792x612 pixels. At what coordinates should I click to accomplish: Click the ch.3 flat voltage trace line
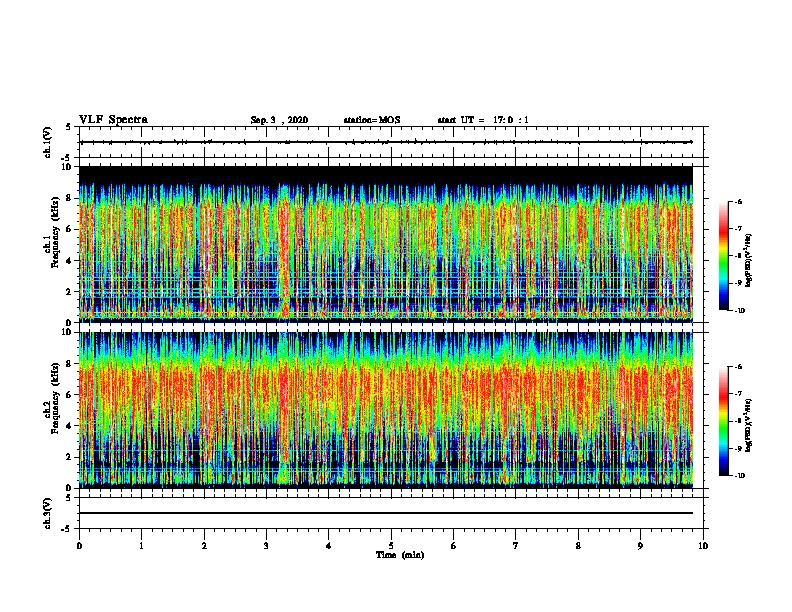point(386,513)
